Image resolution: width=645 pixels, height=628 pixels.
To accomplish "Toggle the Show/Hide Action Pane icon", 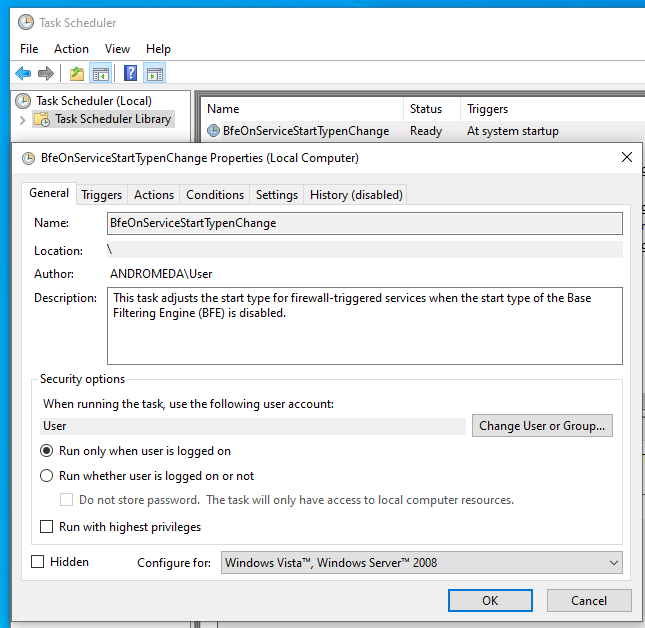I will point(155,74).
